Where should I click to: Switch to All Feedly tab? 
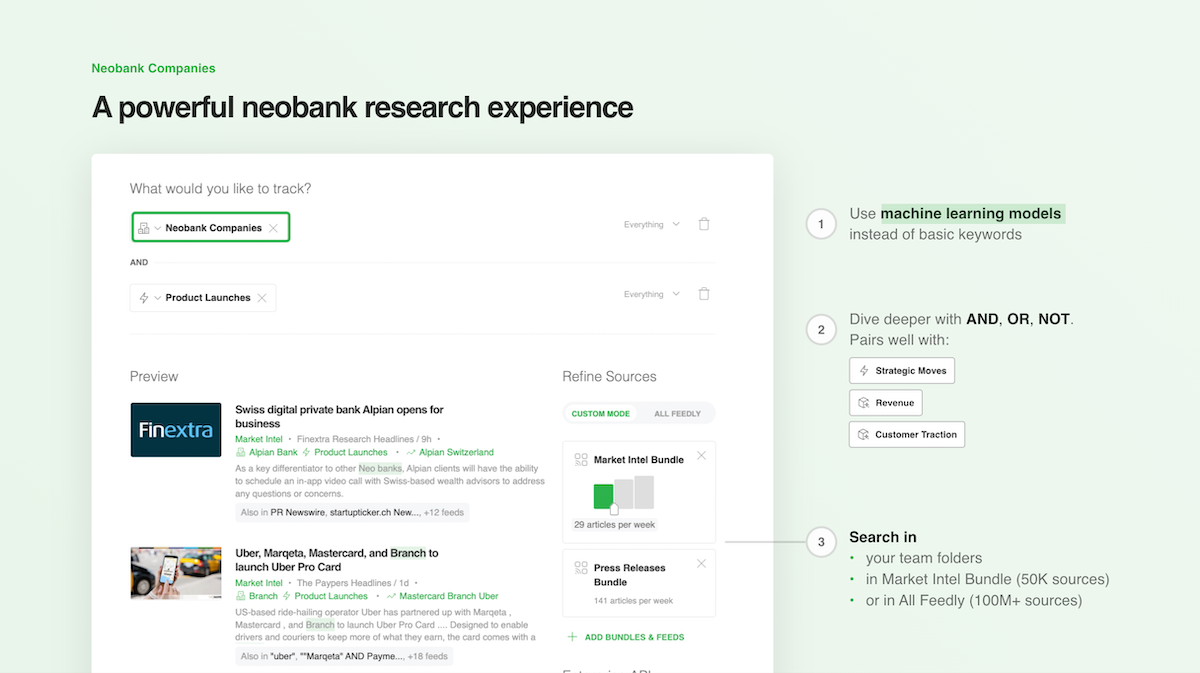click(677, 414)
